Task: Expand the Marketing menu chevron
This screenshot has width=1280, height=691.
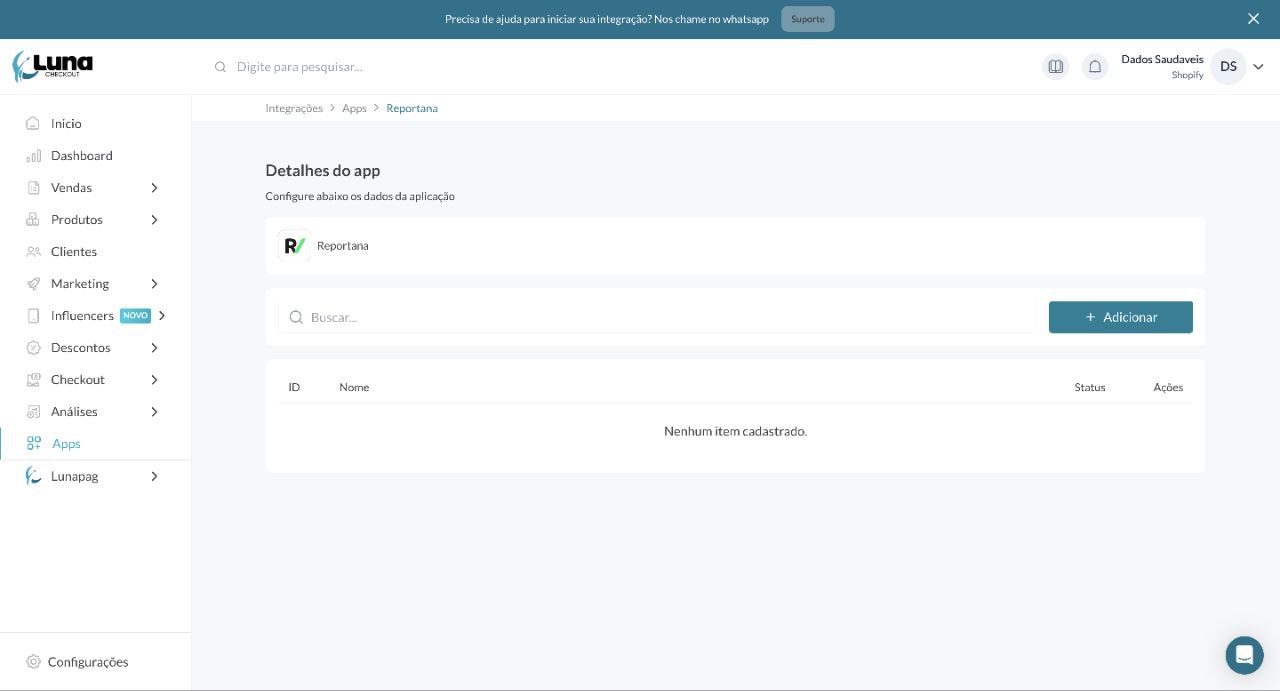Action: (154, 284)
